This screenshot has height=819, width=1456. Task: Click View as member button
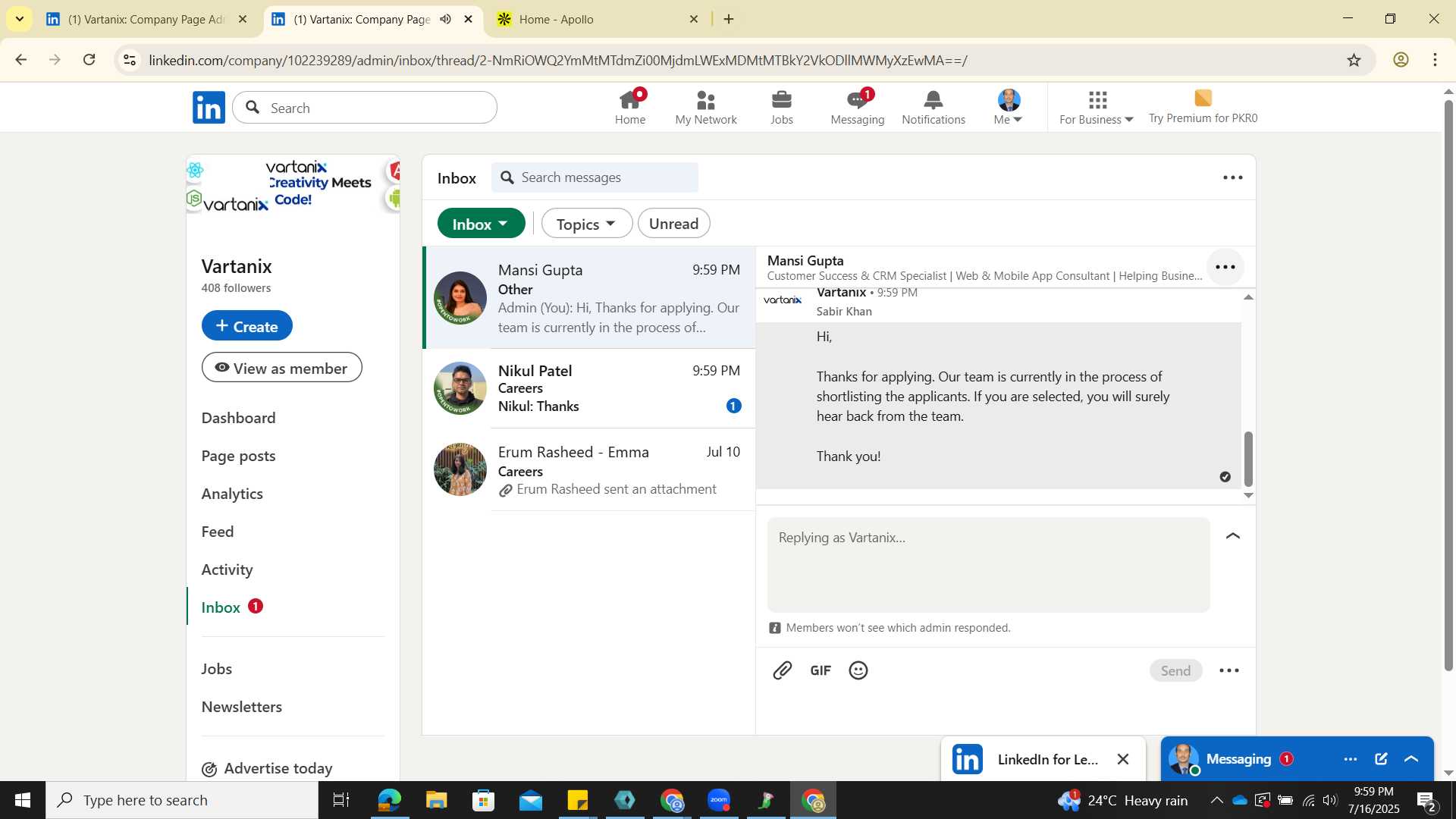281,368
